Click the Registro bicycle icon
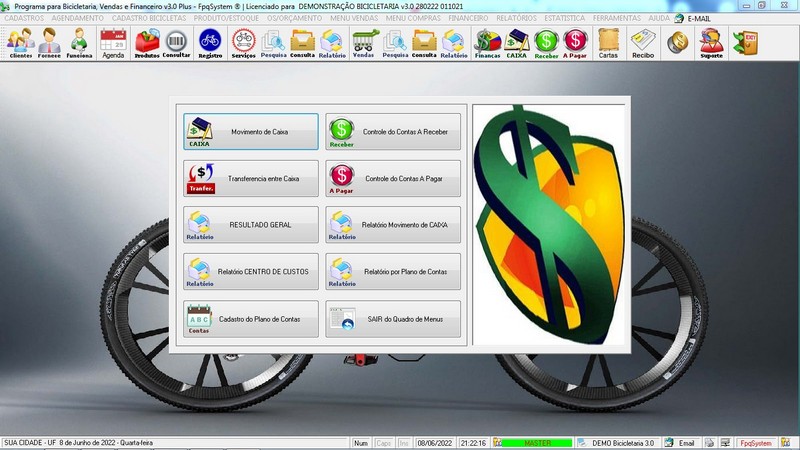This screenshot has height=450, width=800. (210, 43)
